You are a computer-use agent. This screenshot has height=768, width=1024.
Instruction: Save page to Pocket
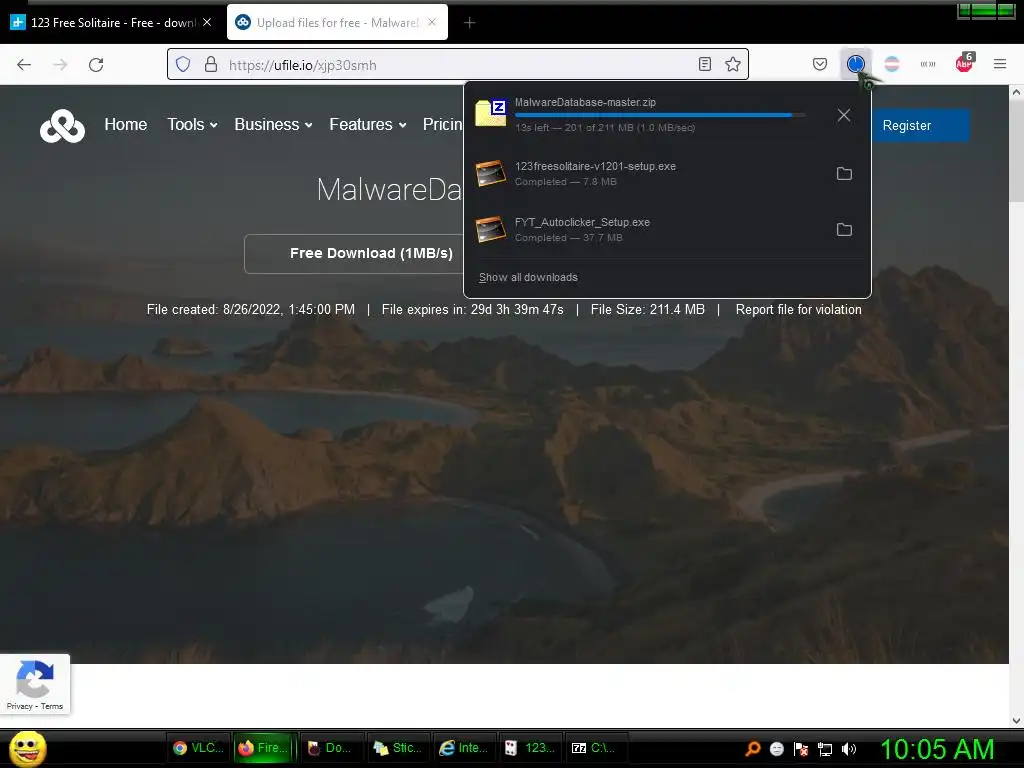820,64
